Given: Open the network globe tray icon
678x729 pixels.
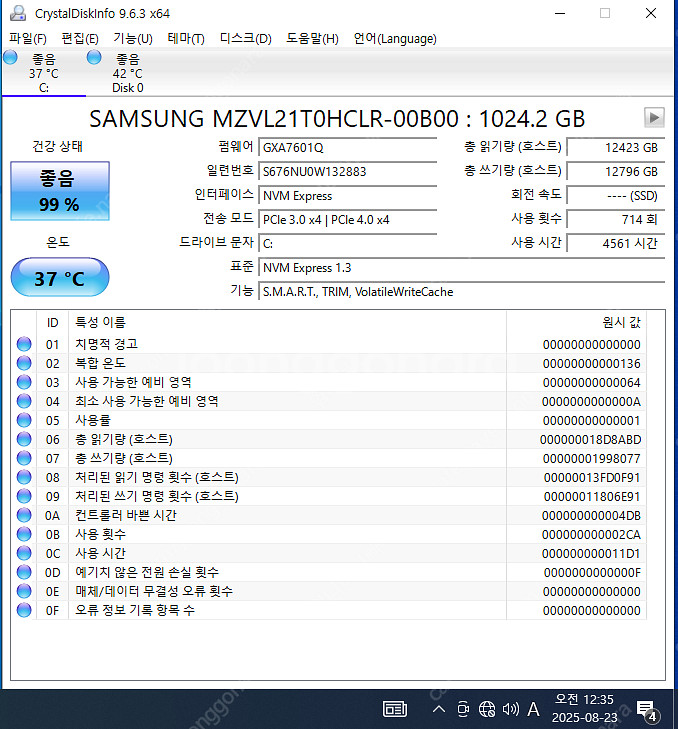Looking at the screenshot, I should click(487, 709).
